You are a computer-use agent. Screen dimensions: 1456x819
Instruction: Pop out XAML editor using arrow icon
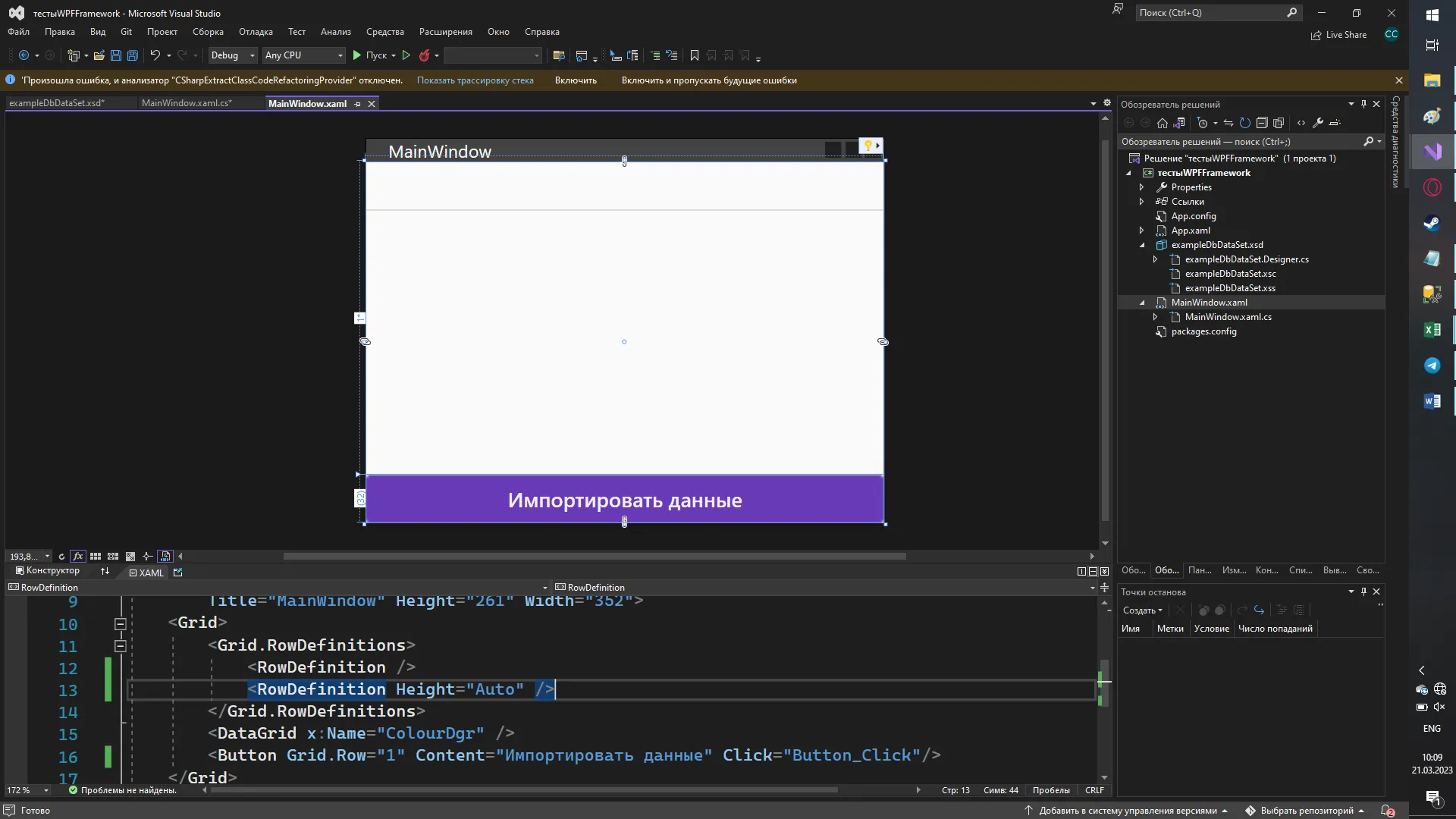[177, 573]
